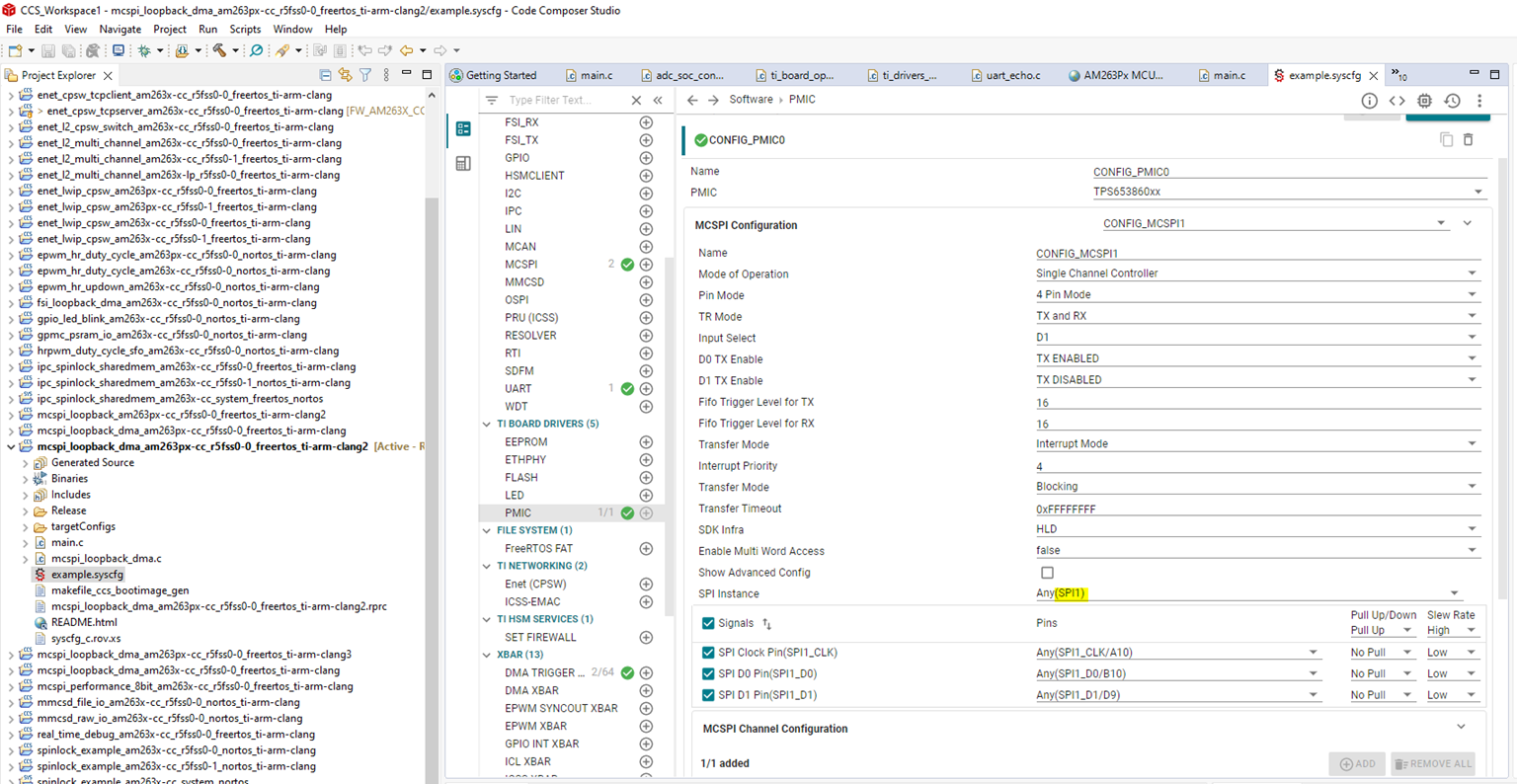Click Software in the breadcrumb
The height and width of the screenshot is (784, 1517).
coord(751,100)
